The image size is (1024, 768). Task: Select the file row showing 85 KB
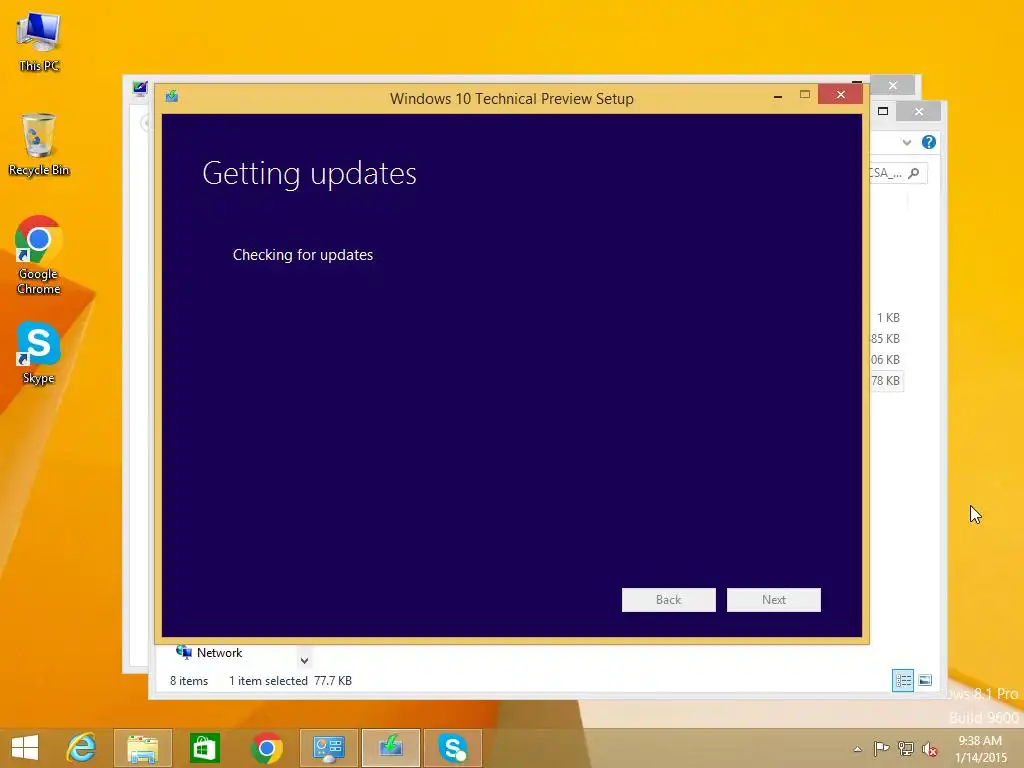pyautogui.click(x=887, y=338)
